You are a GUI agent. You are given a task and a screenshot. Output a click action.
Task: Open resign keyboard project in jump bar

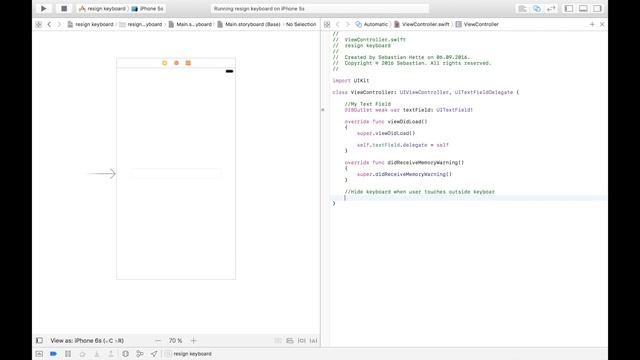[90, 24]
